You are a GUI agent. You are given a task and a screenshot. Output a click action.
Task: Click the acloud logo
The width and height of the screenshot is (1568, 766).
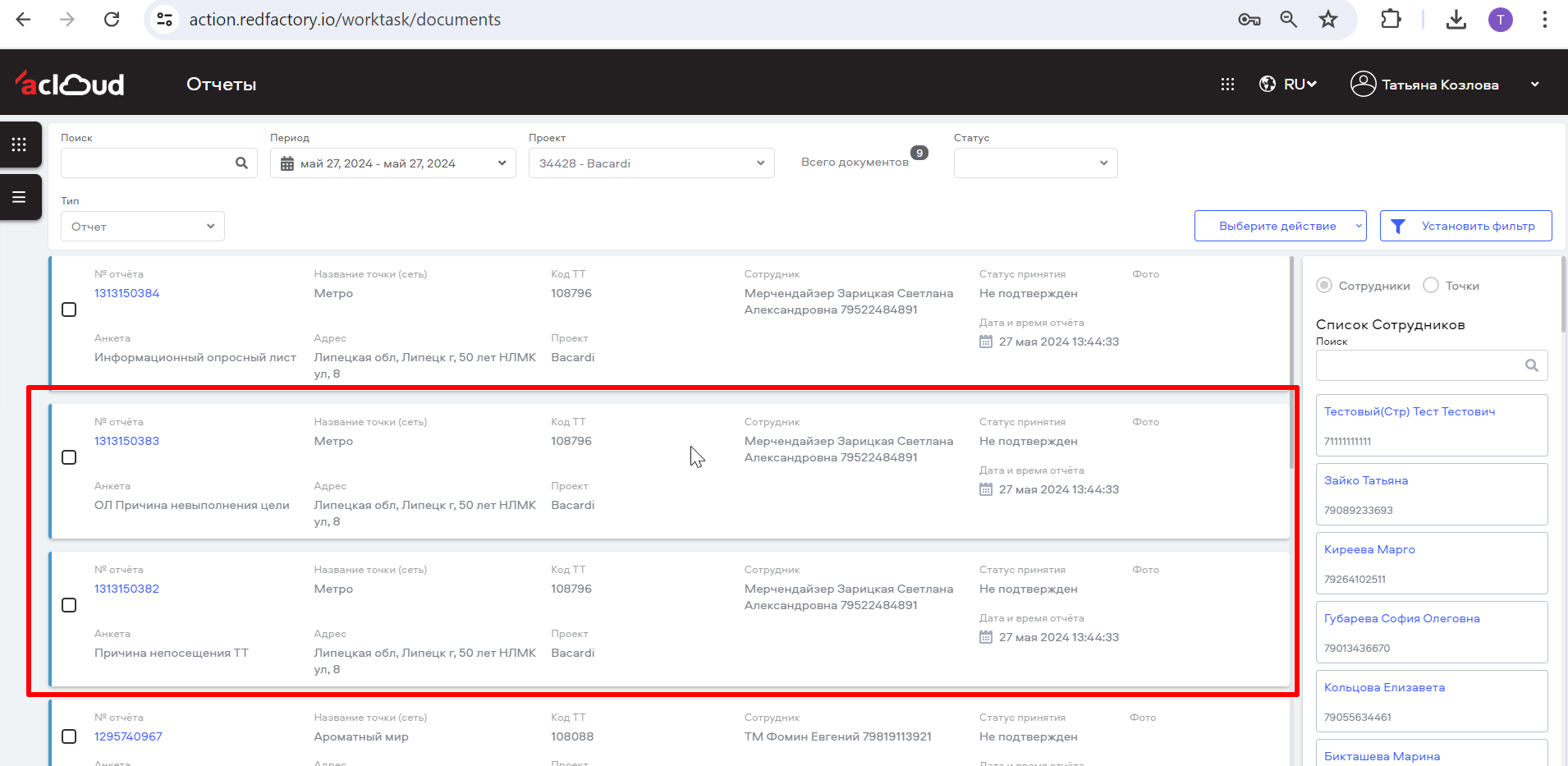pos(69,83)
